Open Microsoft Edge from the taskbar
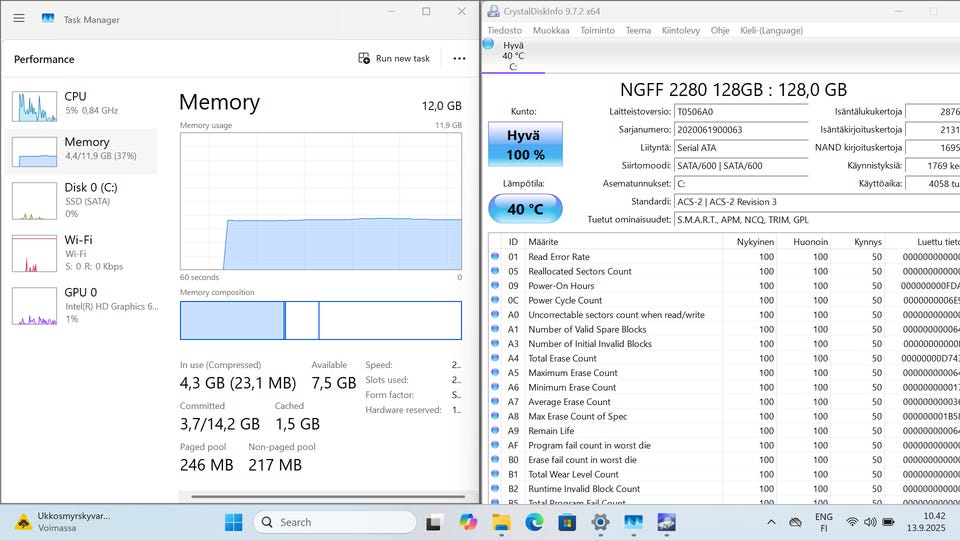 [x=534, y=522]
